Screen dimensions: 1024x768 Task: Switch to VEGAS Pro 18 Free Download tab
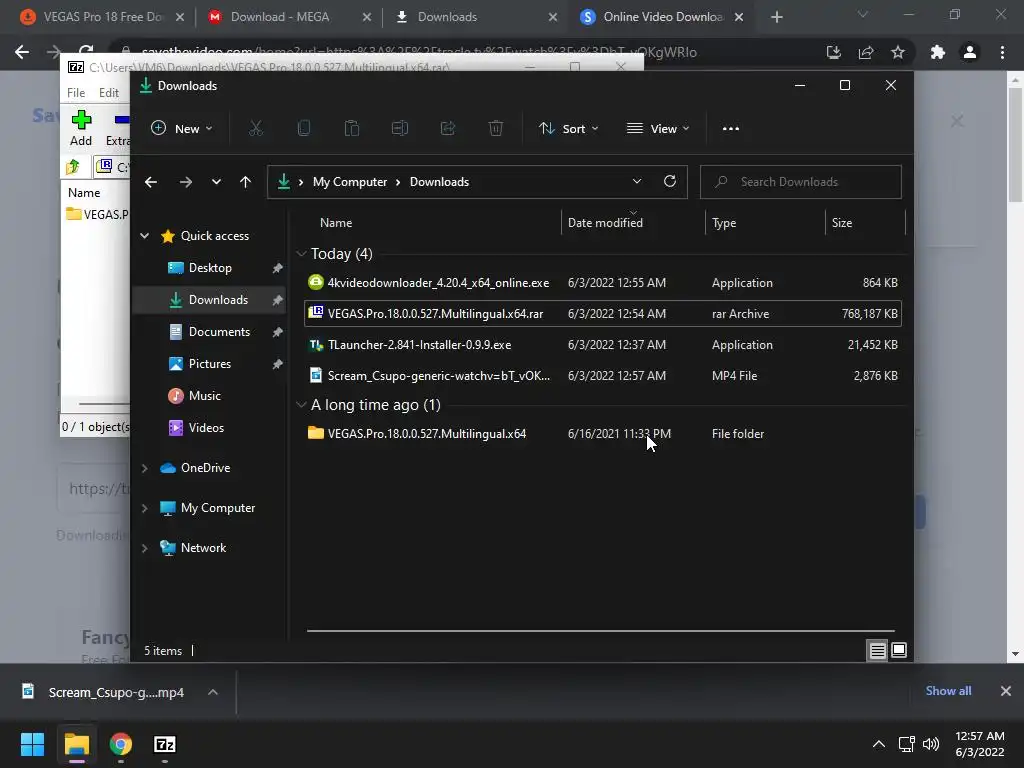tap(103, 17)
